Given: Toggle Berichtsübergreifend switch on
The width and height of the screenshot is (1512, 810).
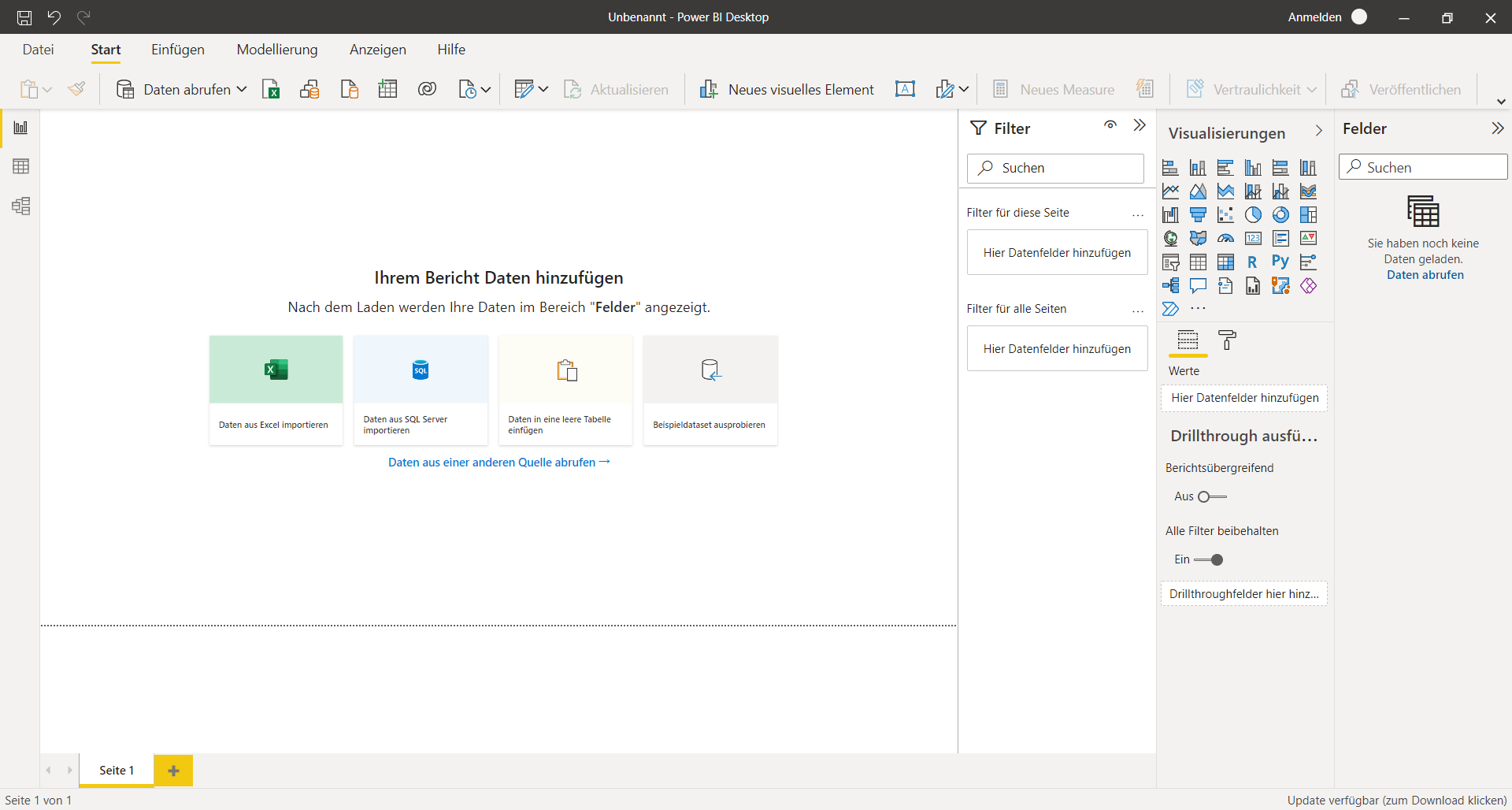Looking at the screenshot, I should (x=1211, y=496).
